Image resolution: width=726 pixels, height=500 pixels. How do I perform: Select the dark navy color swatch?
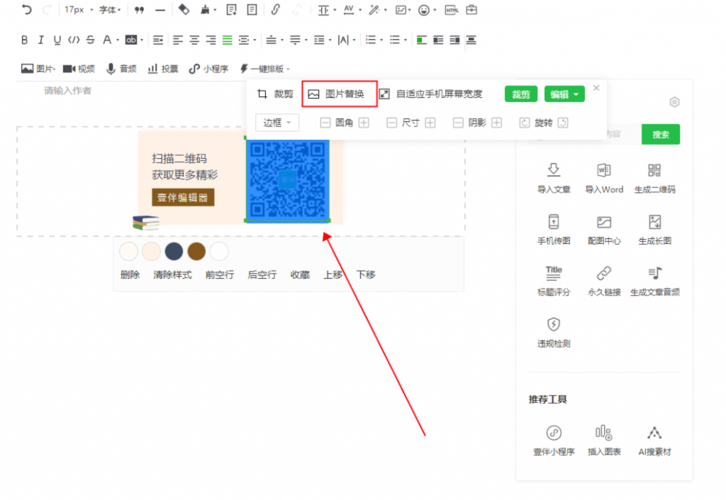click(x=174, y=251)
